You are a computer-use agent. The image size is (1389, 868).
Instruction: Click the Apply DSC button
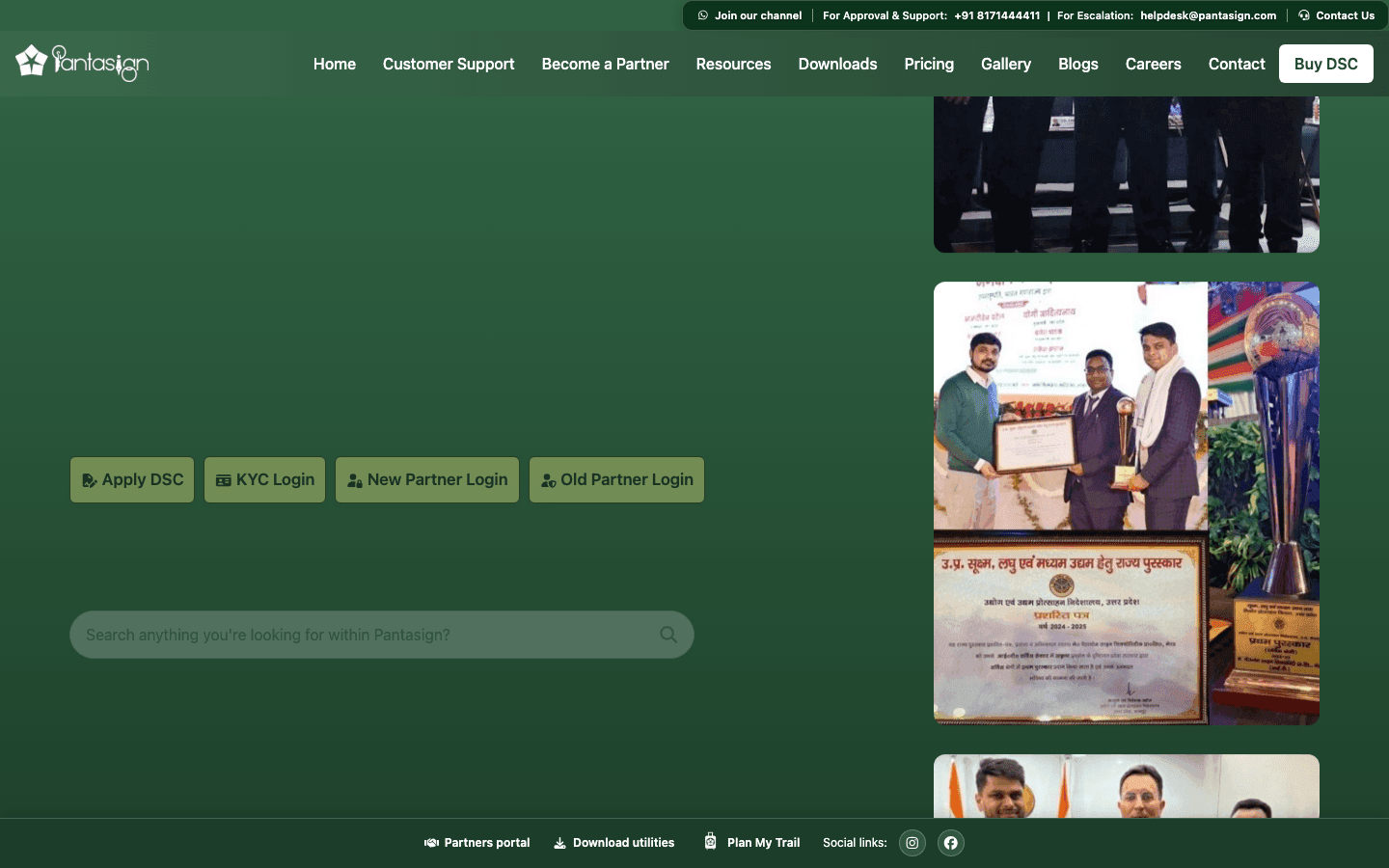(x=132, y=479)
